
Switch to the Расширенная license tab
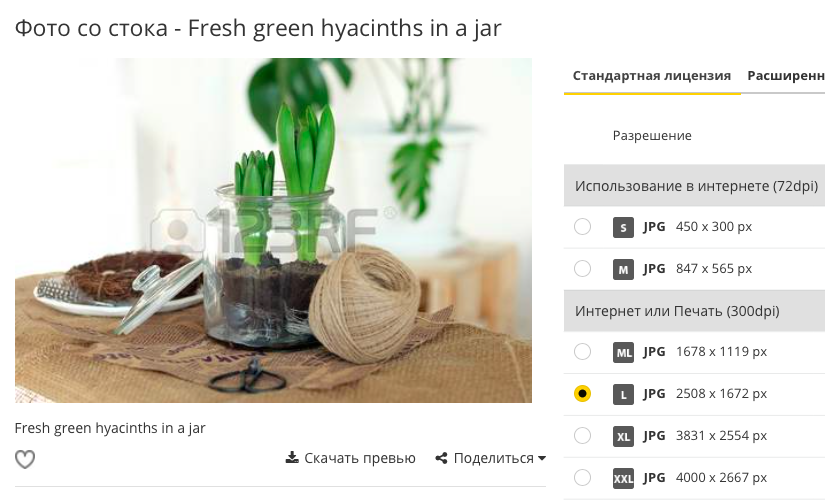pos(786,76)
